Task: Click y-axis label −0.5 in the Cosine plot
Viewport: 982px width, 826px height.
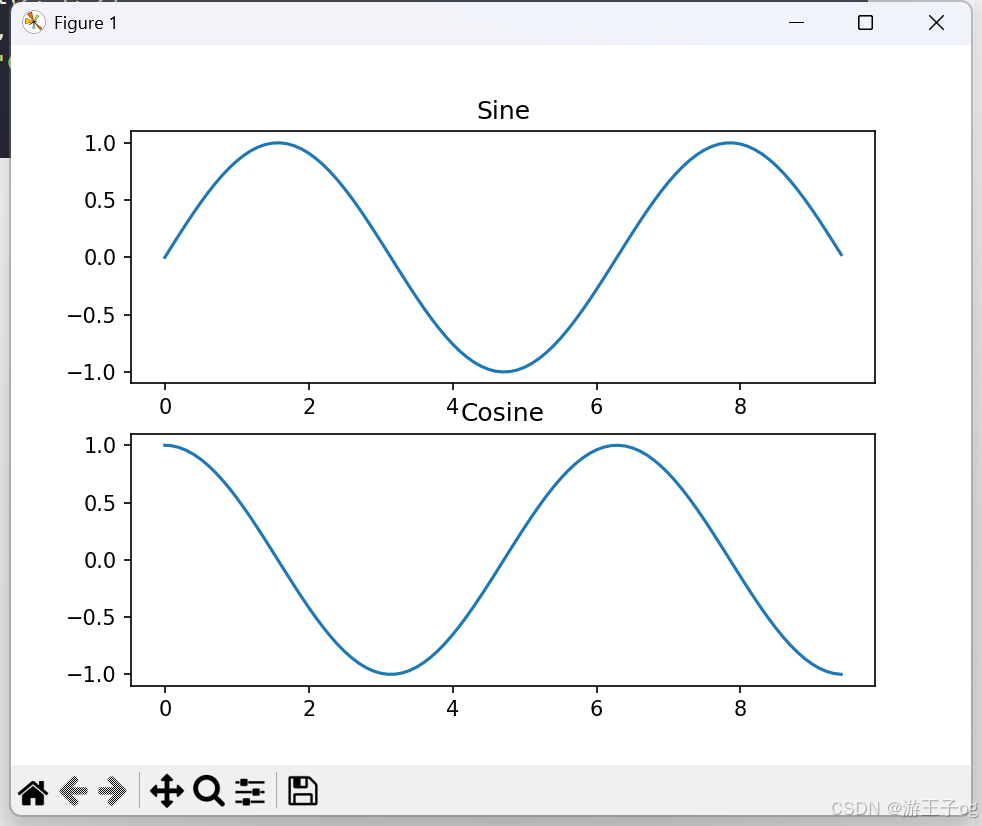Action: coord(91,617)
